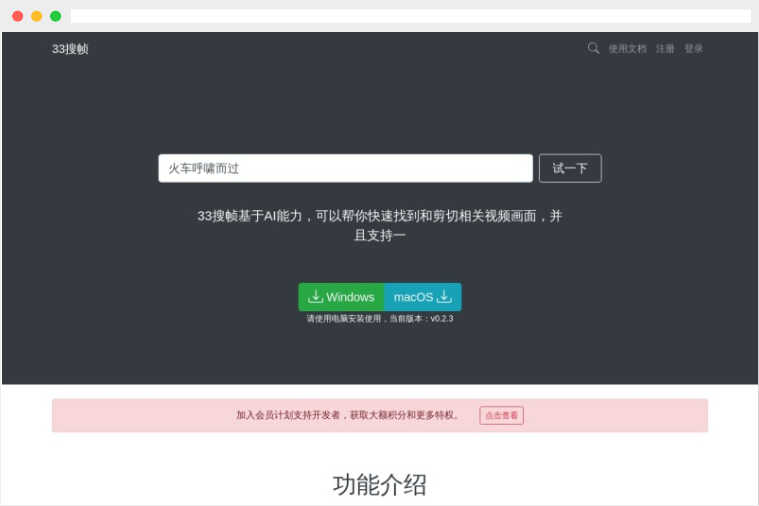Click the description text 33搜帧基于AI能力
The width and height of the screenshot is (759, 506).
(x=249, y=216)
